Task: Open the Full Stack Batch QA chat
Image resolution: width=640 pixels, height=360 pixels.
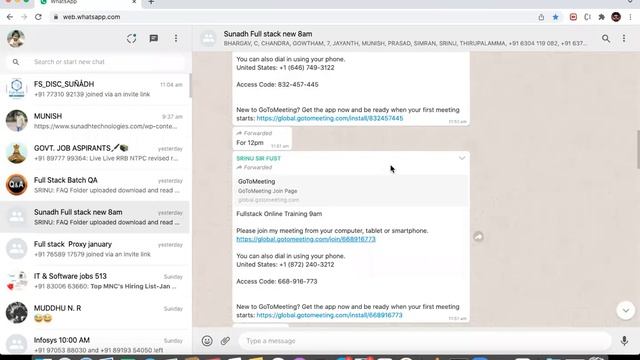Action: pos(95,185)
